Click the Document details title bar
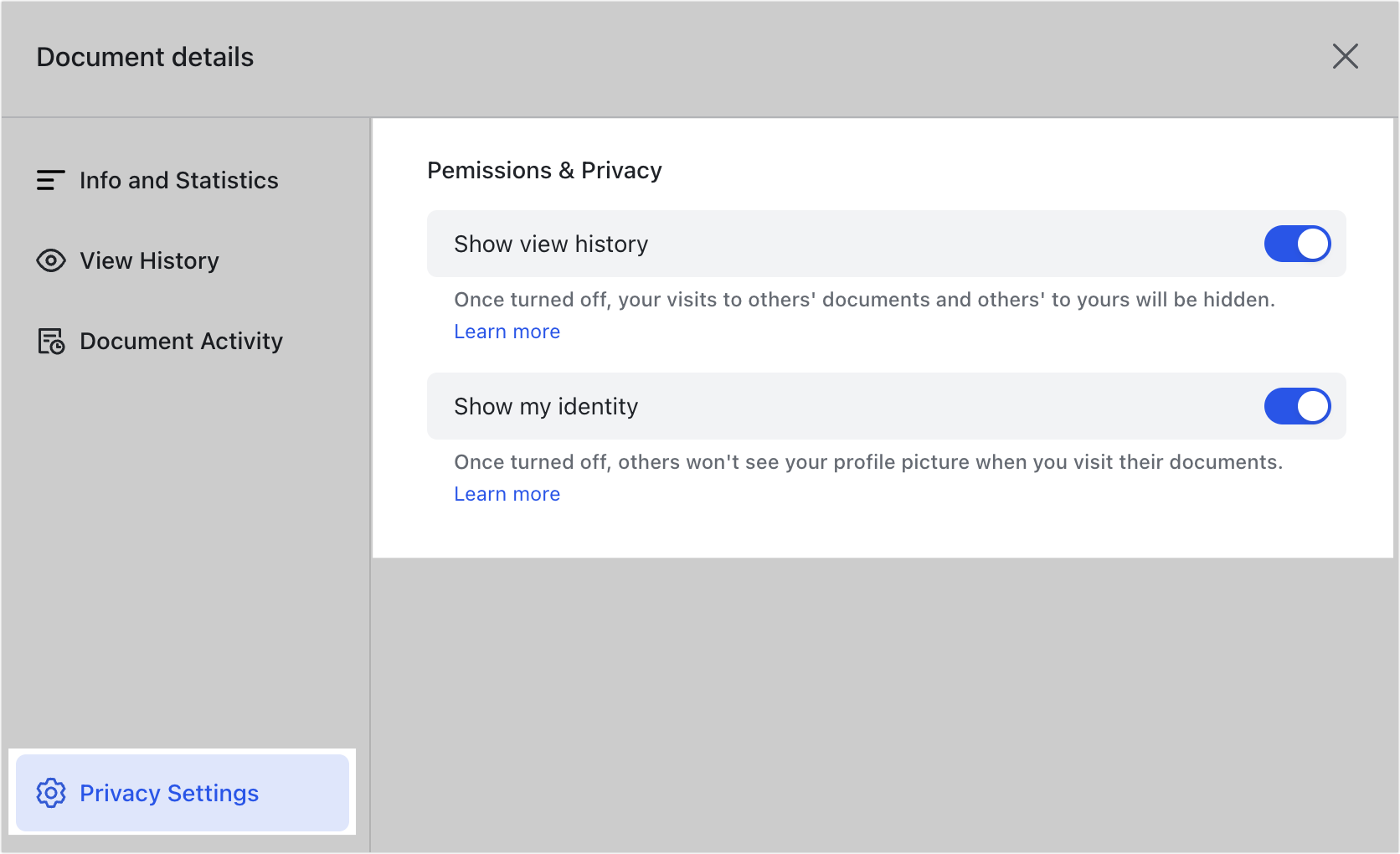Image resolution: width=1400 pixels, height=854 pixels. coord(144,56)
